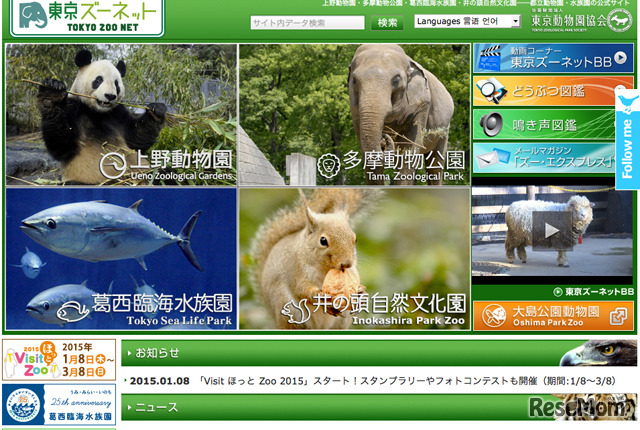Click the play arrow on the 東京ズーネットBB banner
Image resolution: width=640 pixels, height=430 pixels.
pyautogui.click(x=620, y=58)
